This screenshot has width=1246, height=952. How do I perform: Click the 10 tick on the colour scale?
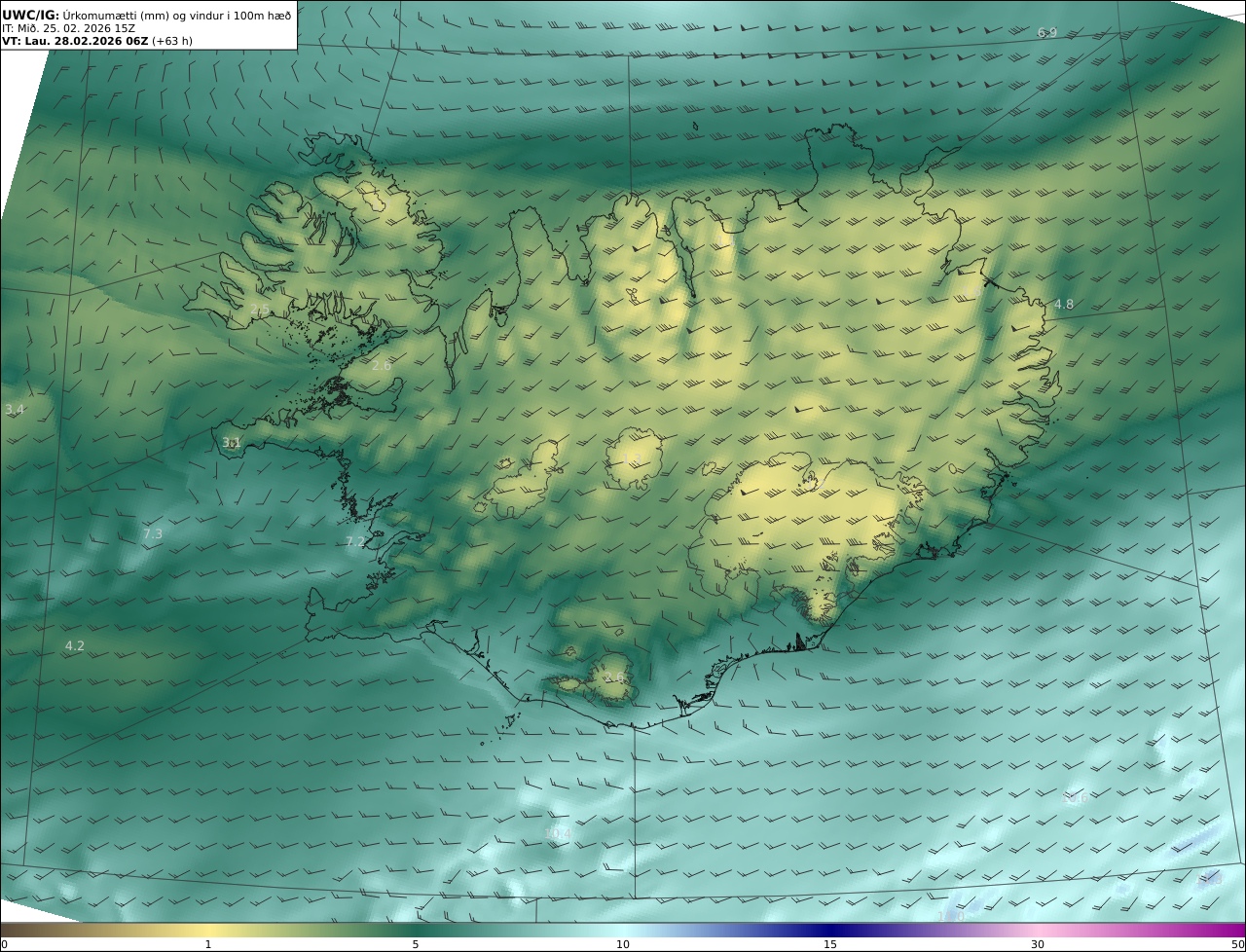click(x=623, y=944)
